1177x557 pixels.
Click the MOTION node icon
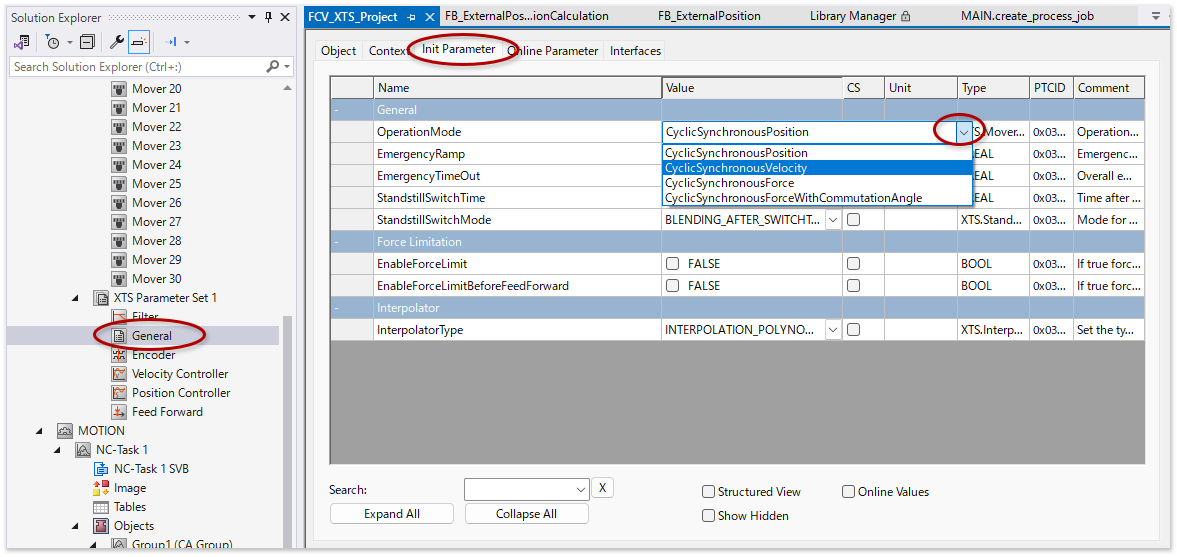tap(65, 431)
